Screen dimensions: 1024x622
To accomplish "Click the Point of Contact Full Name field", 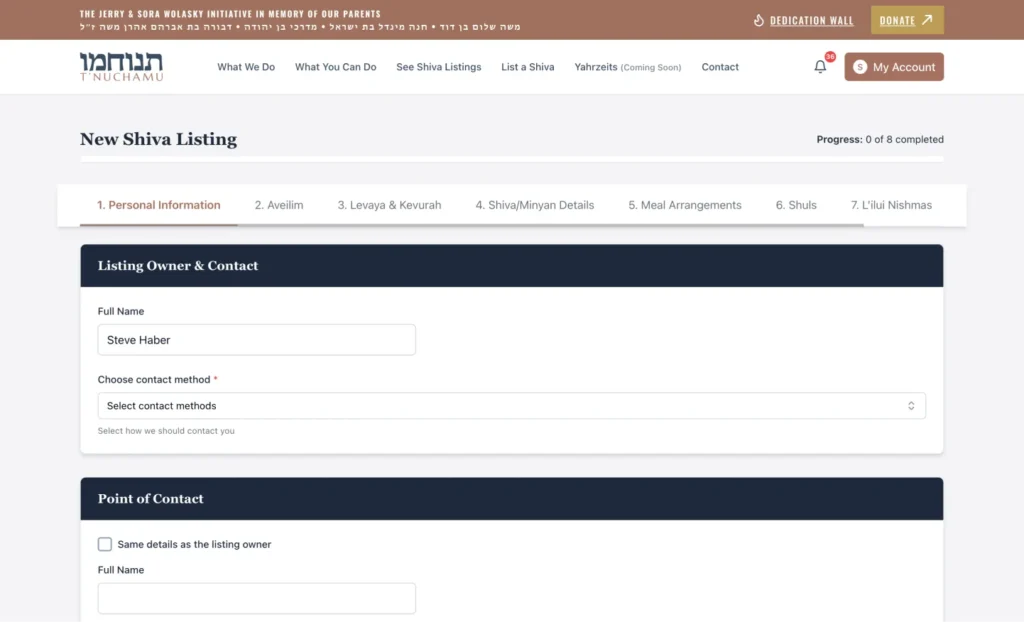I will [x=256, y=598].
